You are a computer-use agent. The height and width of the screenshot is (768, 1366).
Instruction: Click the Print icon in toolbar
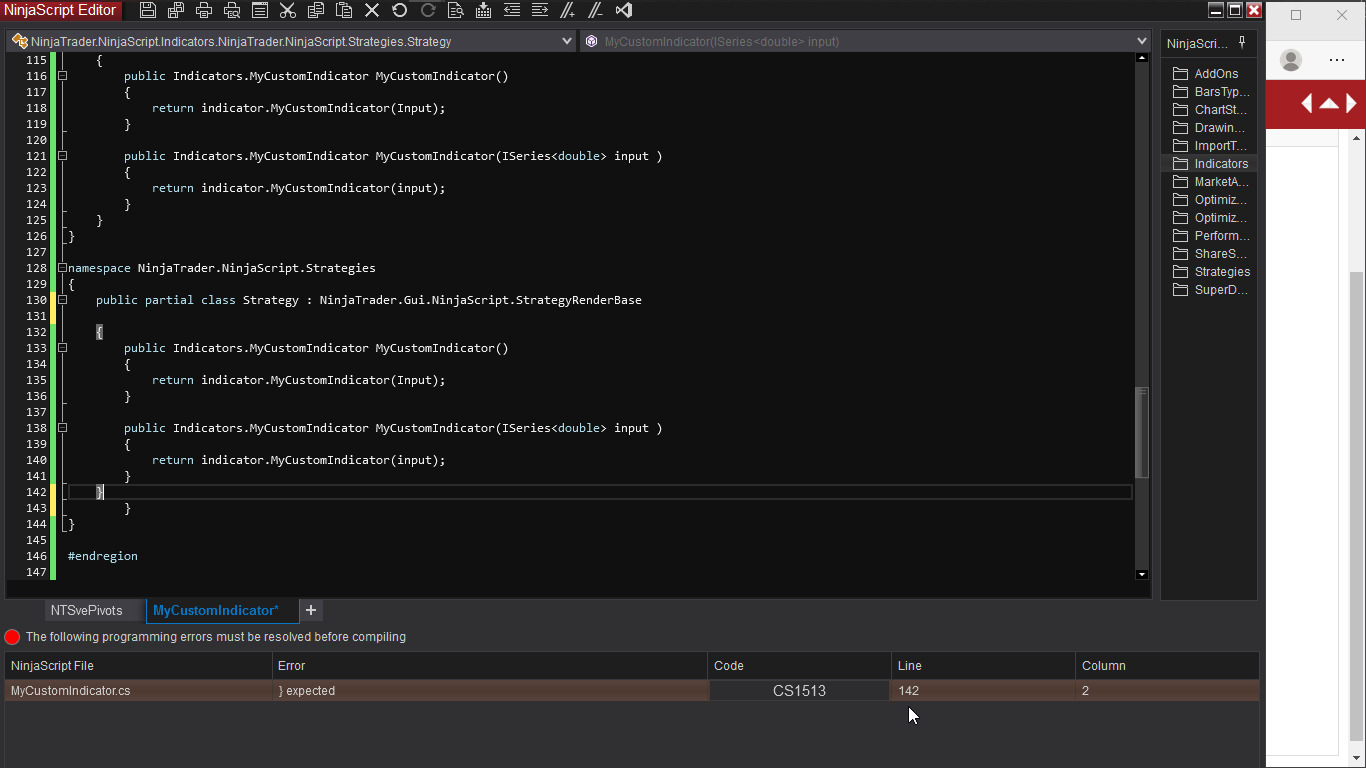pos(204,10)
